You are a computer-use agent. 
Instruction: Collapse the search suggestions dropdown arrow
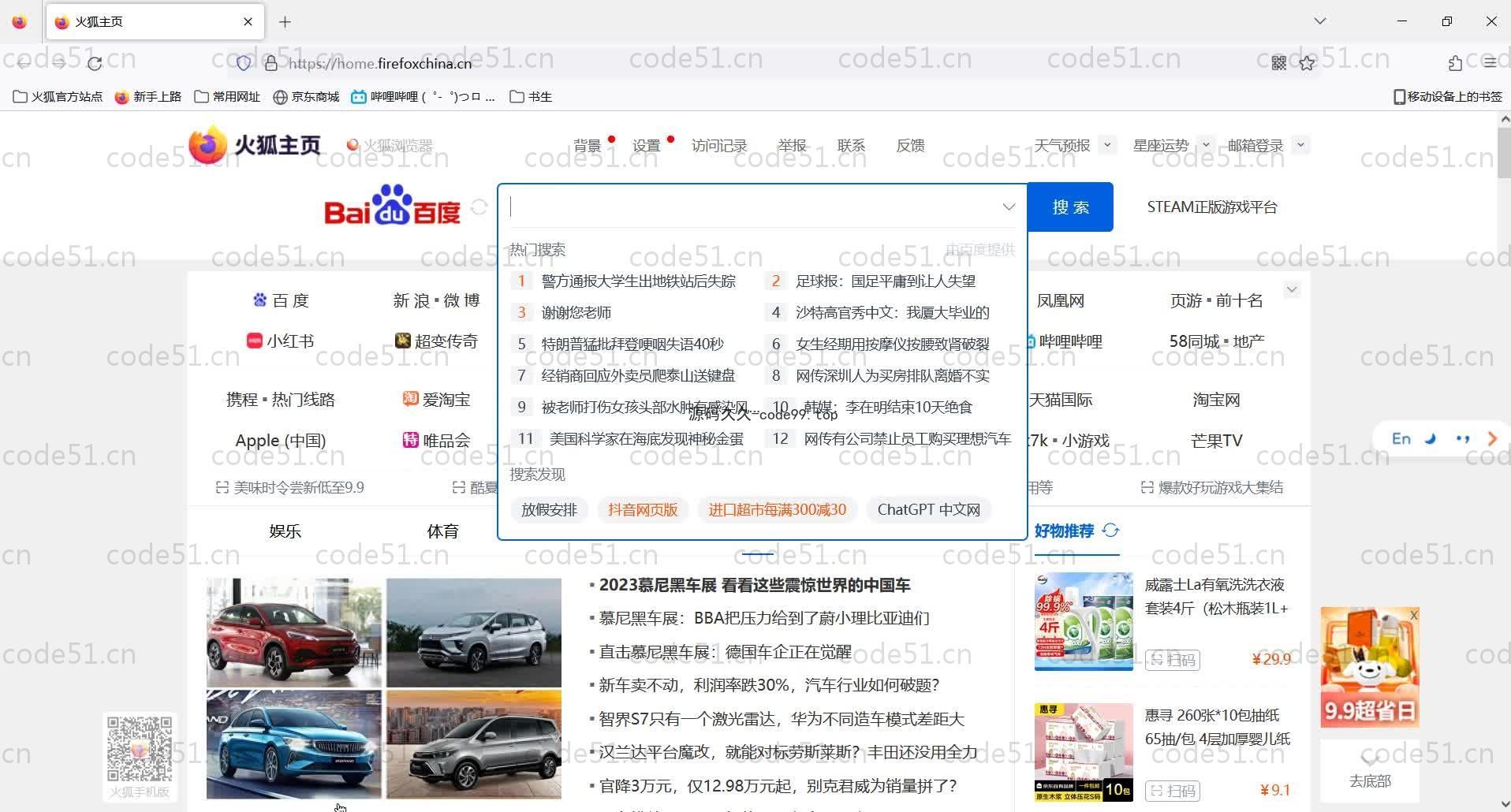point(1008,207)
